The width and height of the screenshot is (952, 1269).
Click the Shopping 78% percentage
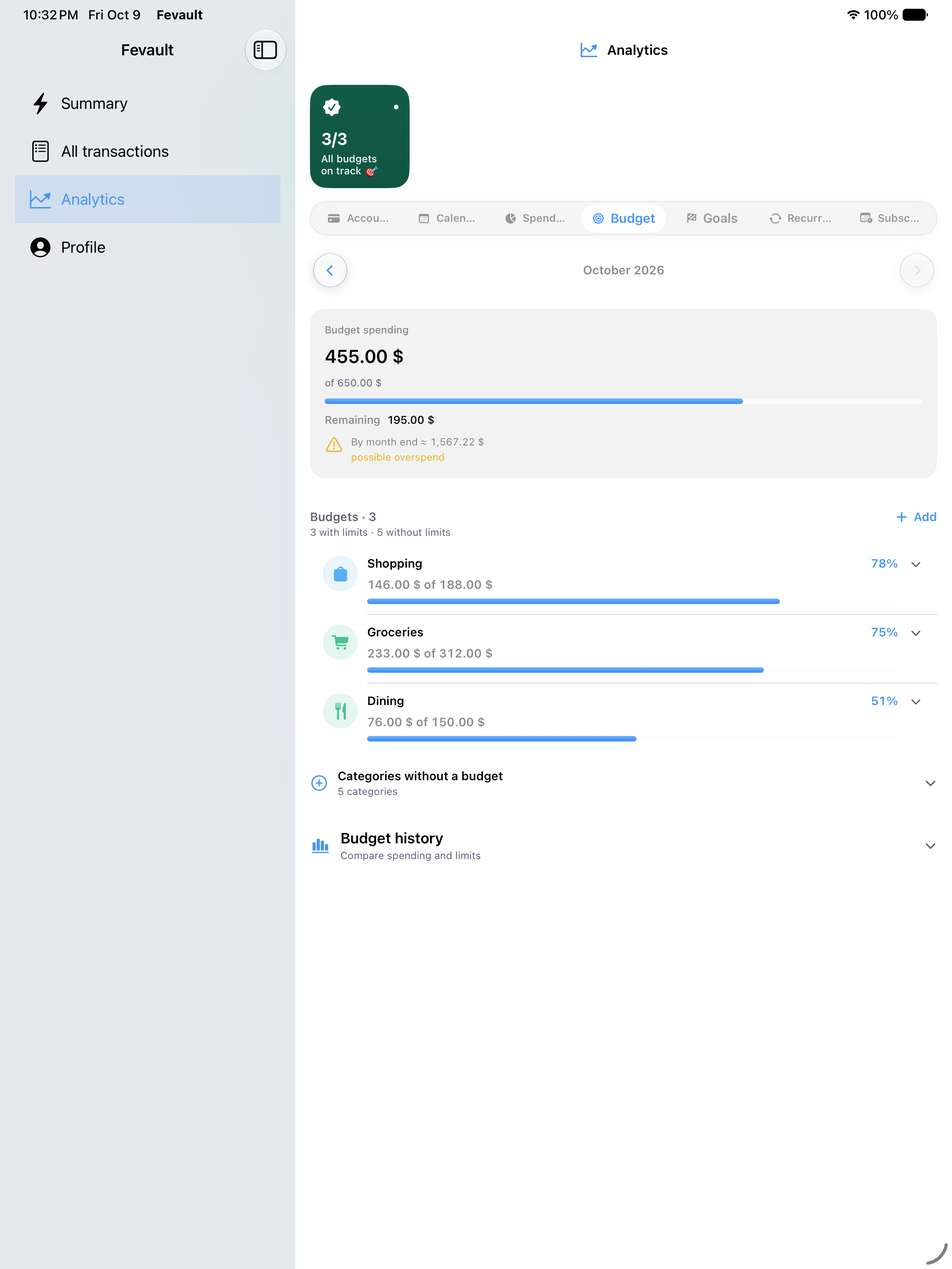(884, 564)
